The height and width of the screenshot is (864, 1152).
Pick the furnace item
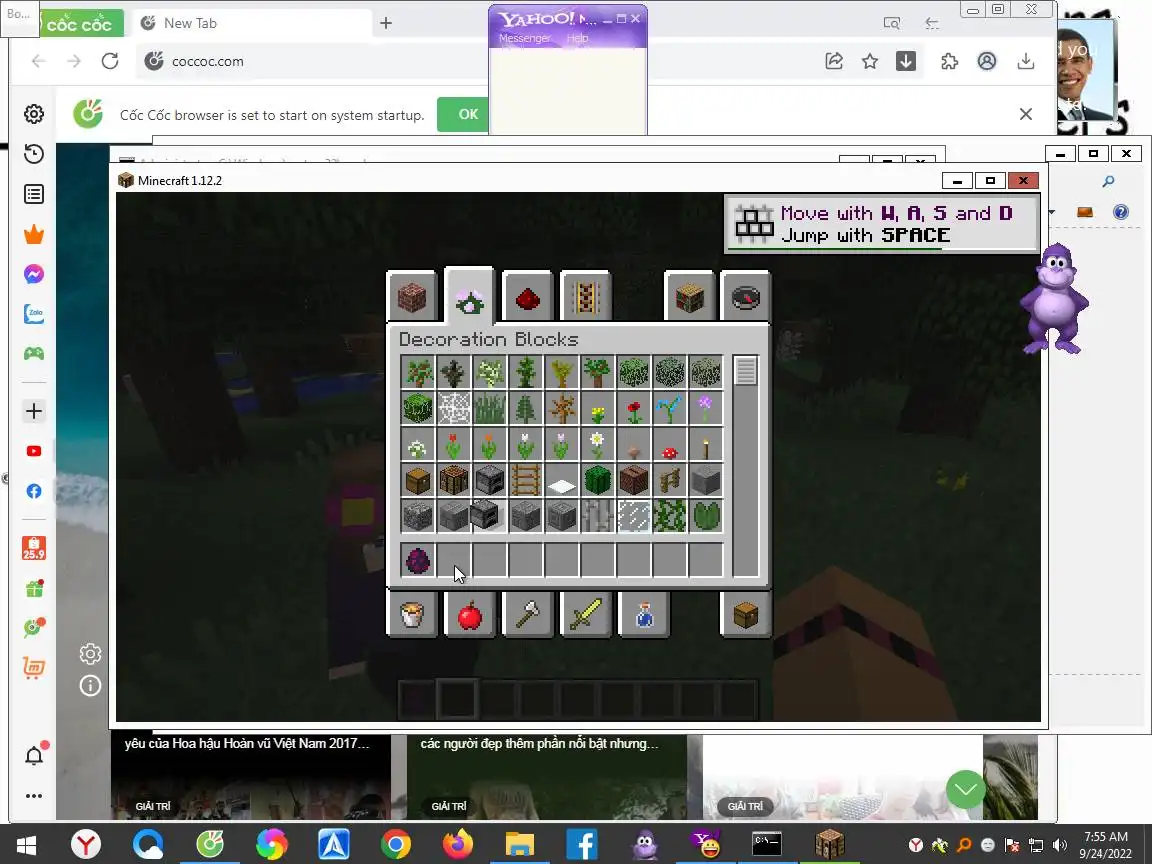tap(490, 480)
